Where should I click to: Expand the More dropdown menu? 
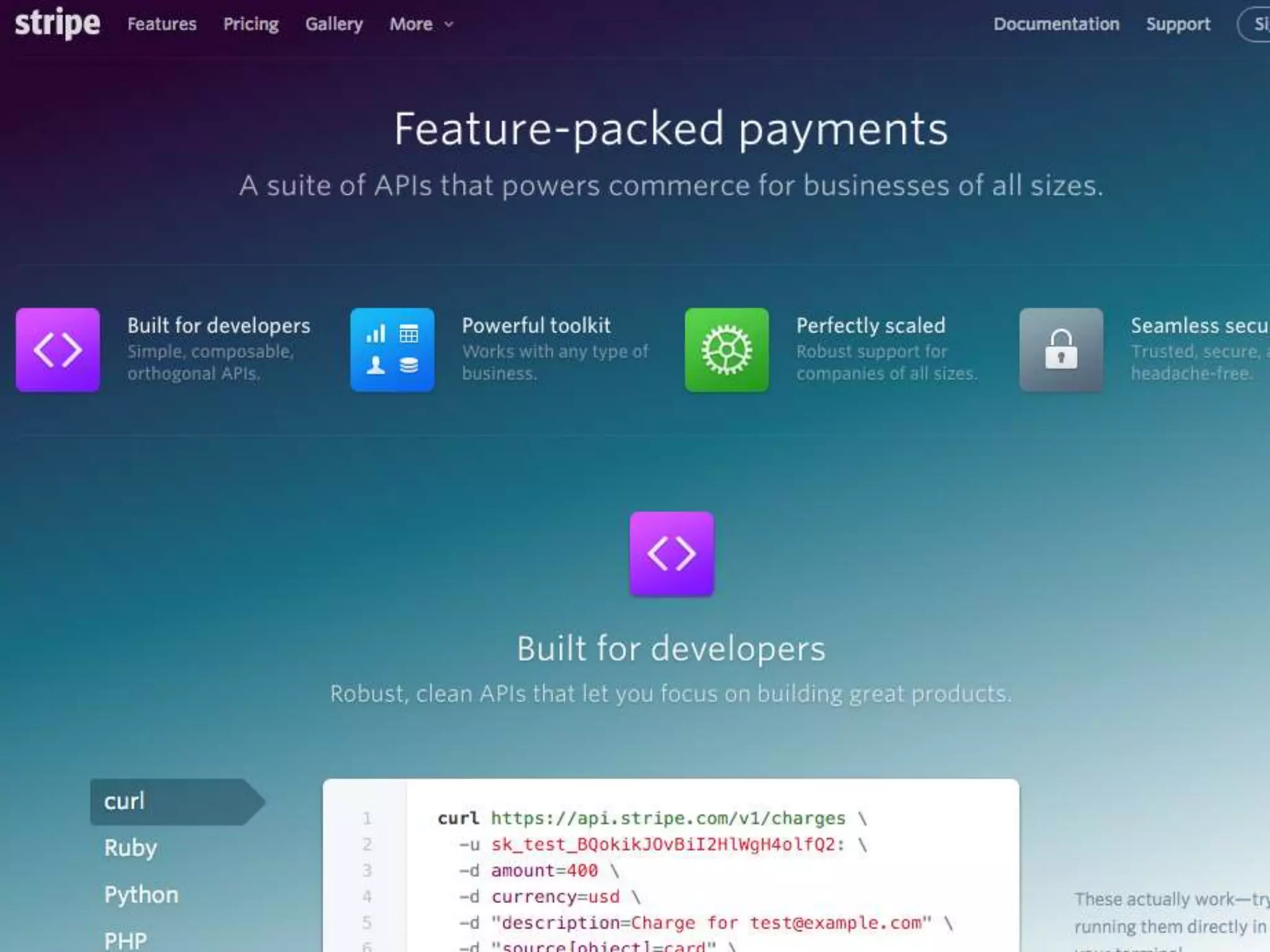[411, 24]
